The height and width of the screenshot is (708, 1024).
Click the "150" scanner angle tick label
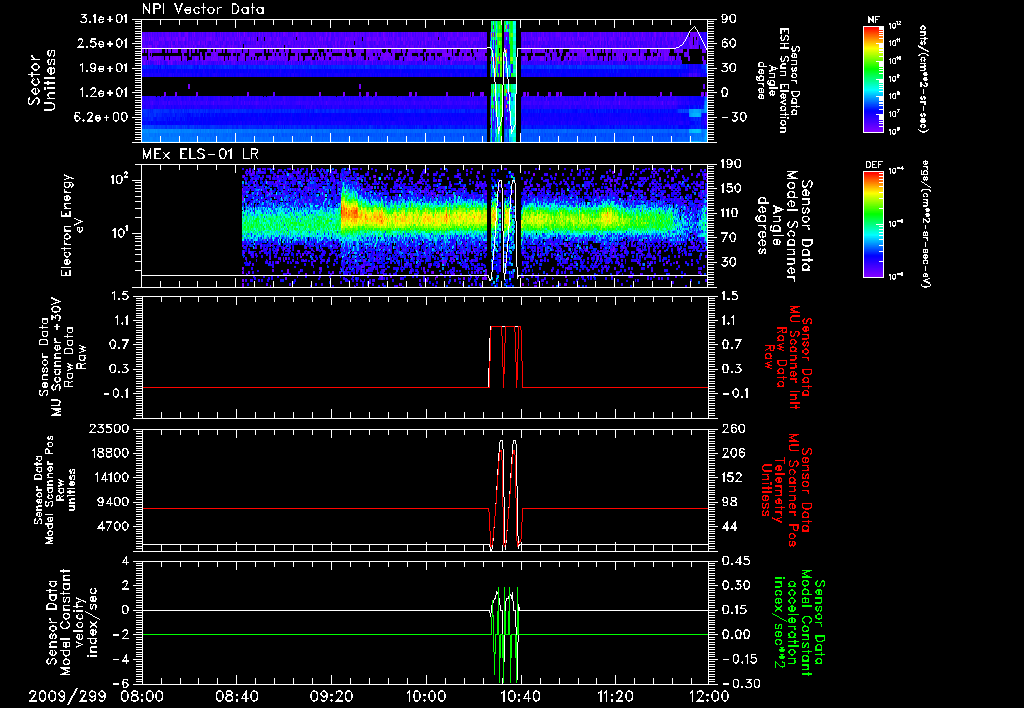tap(731, 188)
